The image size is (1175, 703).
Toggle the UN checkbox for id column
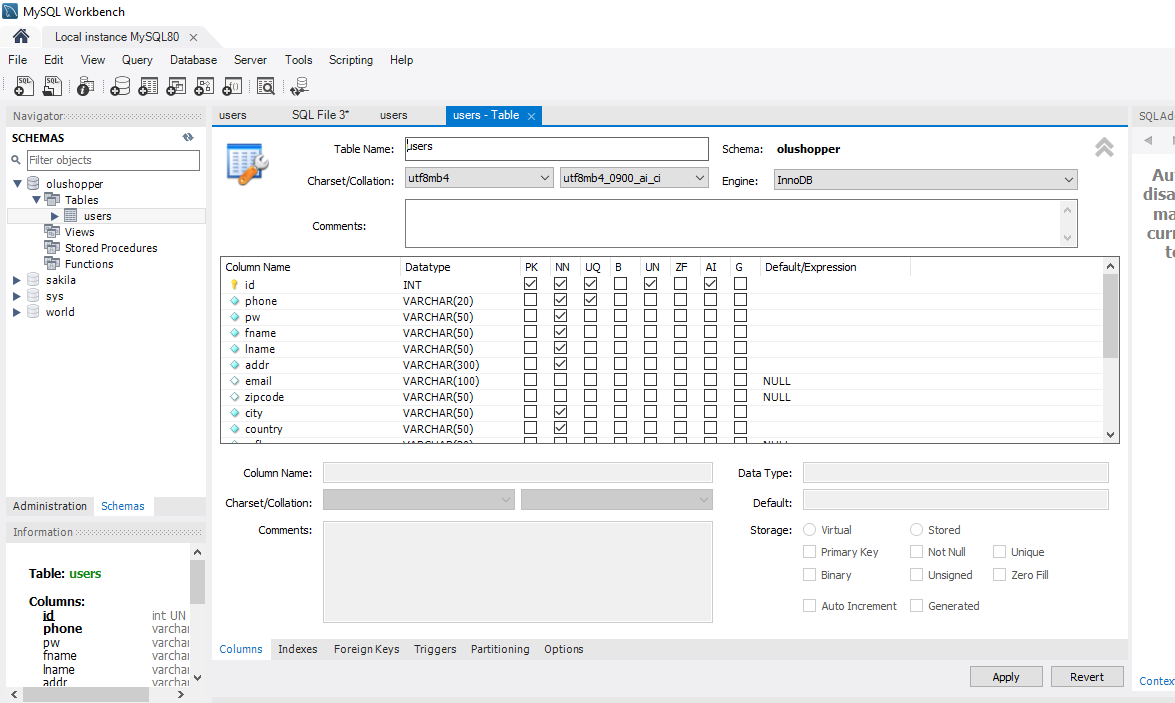tap(650, 284)
